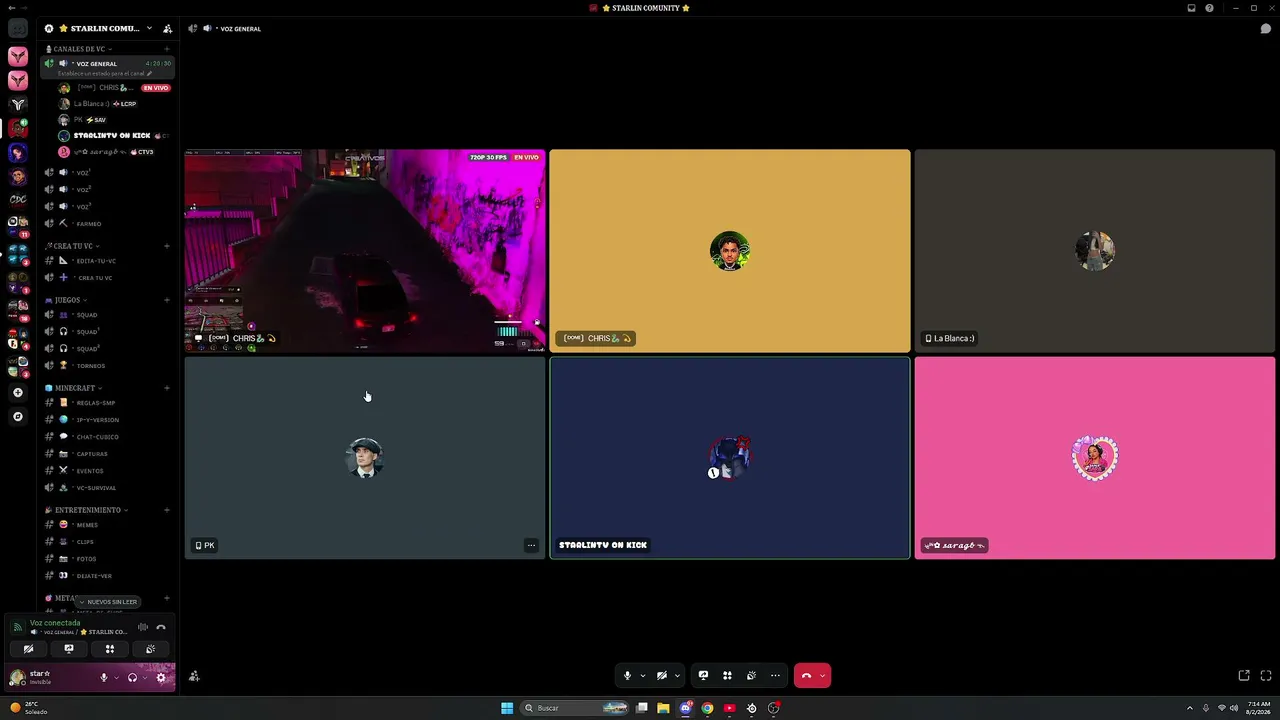Screen dimensions: 1280x720
Task: Select La Blanca participant tile
Action: click(x=1095, y=251)
